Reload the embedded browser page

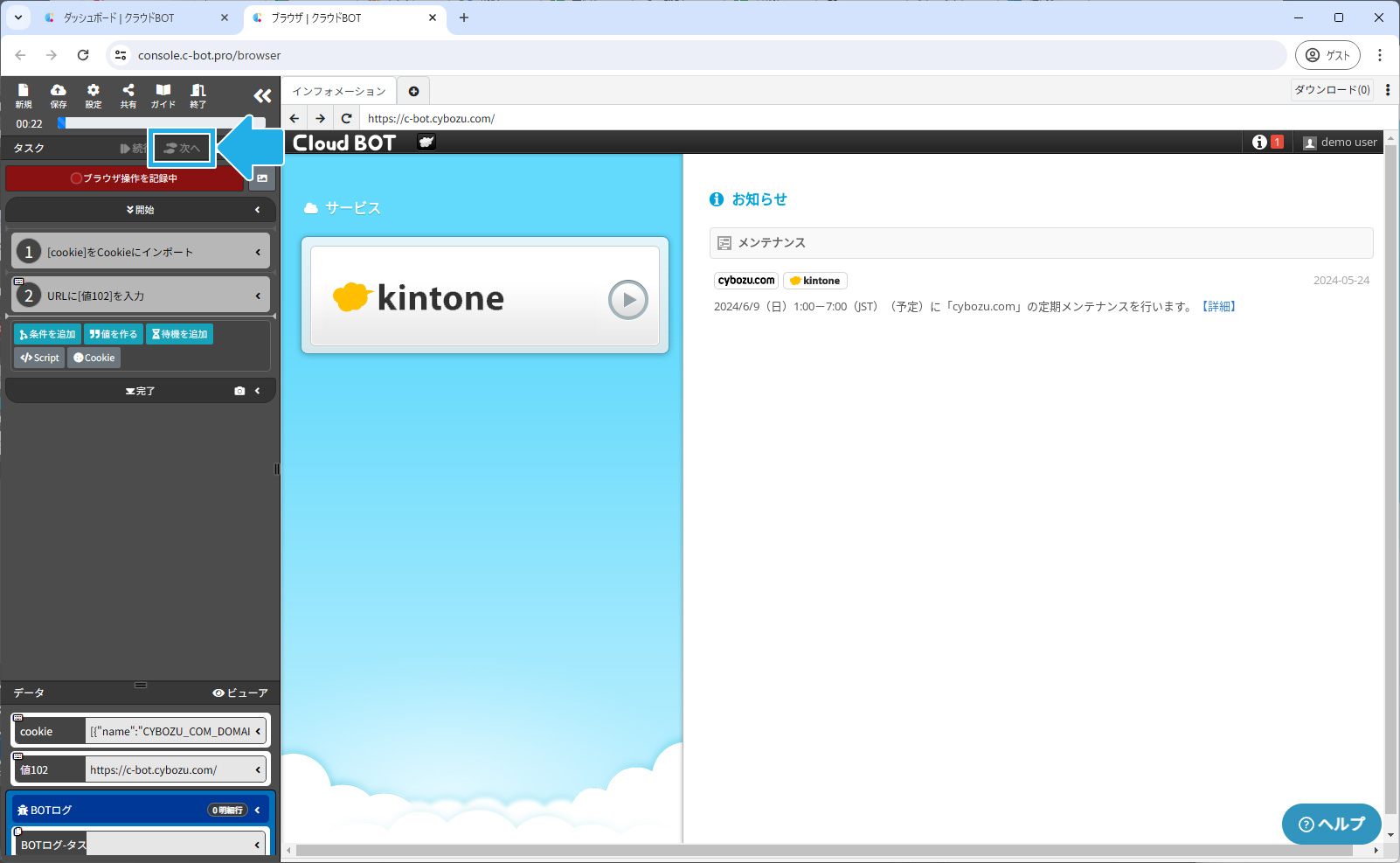346,118
